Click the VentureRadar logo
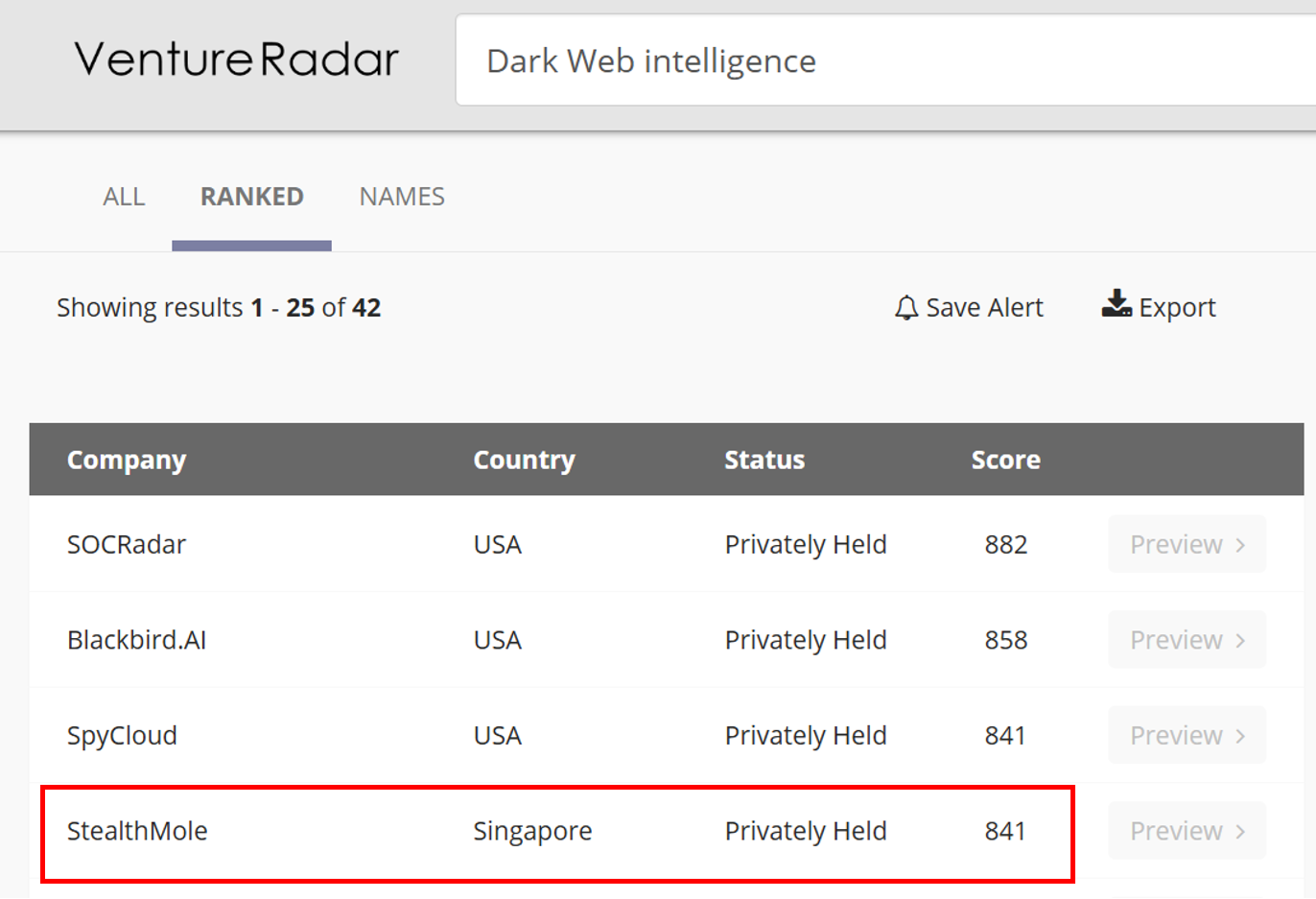The width and height of the screenshot is (1316, 899). pyautogui.click(x=236, y=59)
